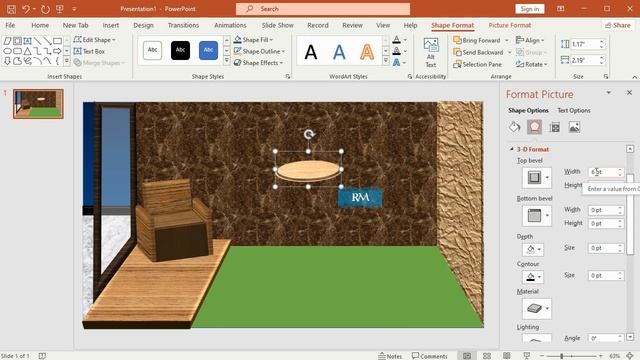Click the Share button
Image resolution: width=640 pixels, height=360 pixels.
click(x=618, y=25)
